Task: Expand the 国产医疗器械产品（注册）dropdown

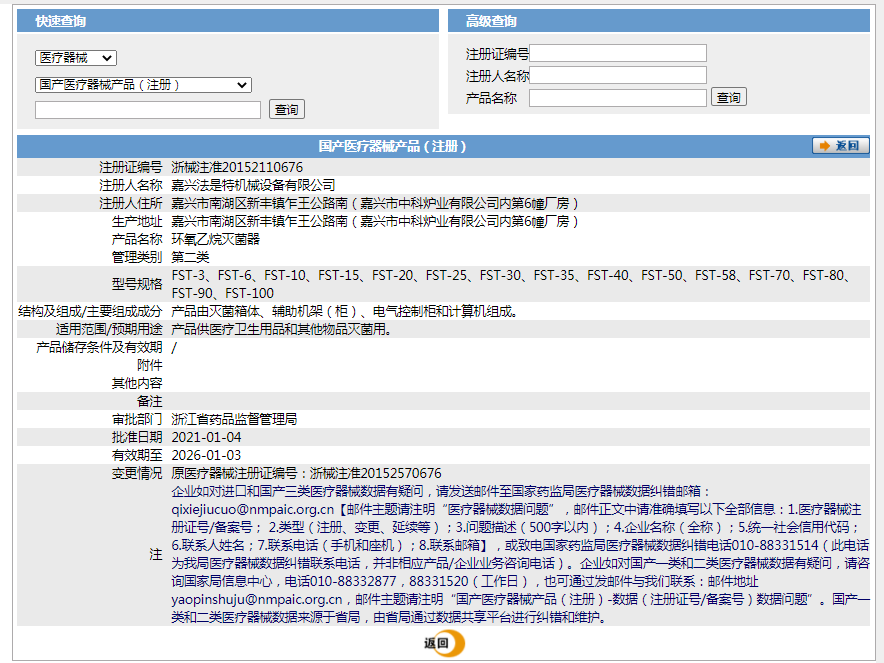Action: (x=143, y=85)
